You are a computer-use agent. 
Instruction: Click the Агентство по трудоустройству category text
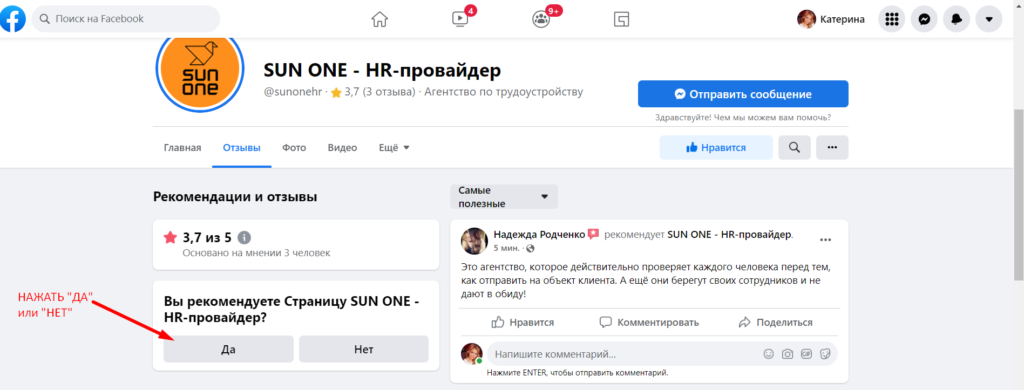[x=504, y=92]
